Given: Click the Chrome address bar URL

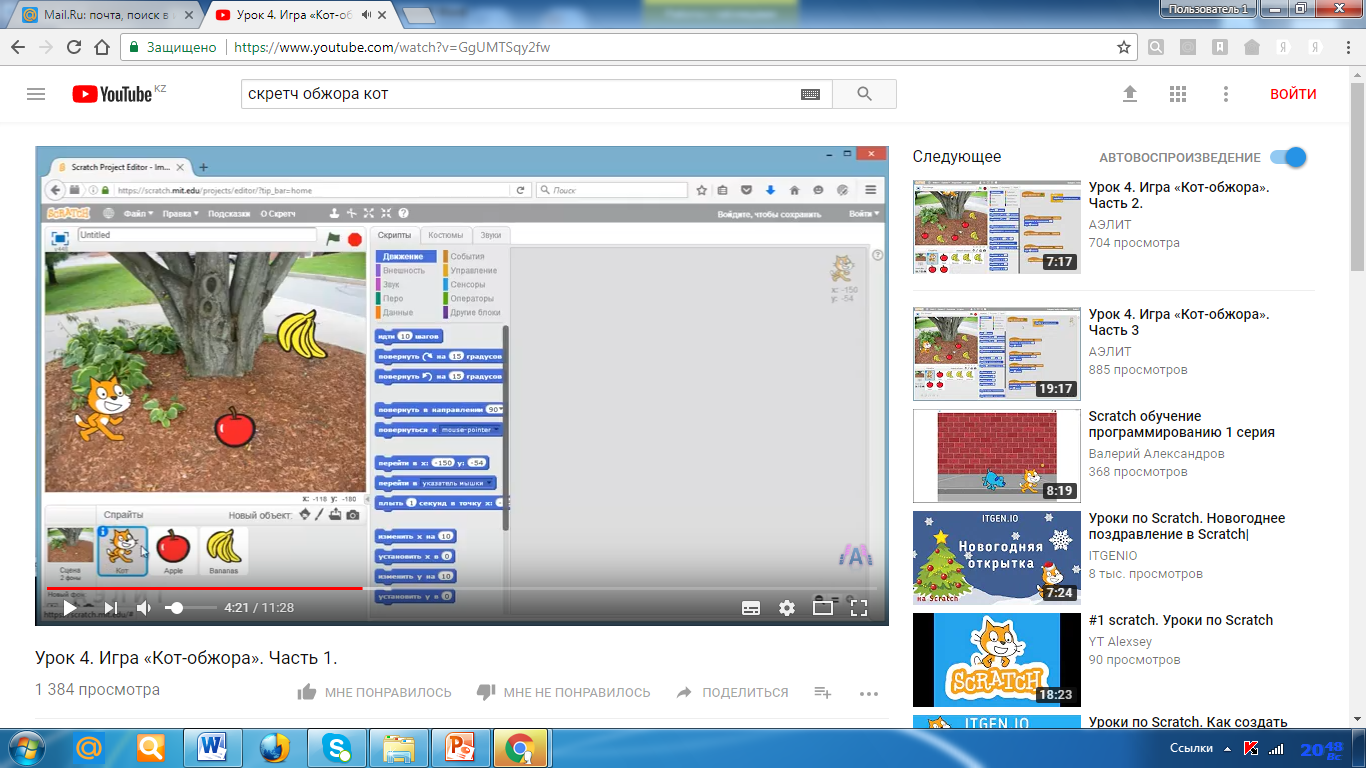Looking at the screenshot, I should click(391, 47).
